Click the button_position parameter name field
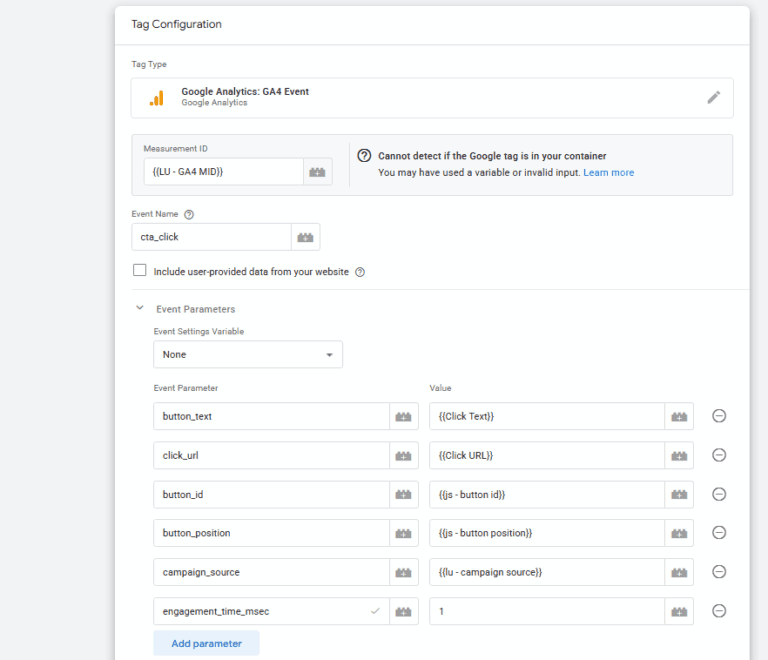768x660 pixels. point(271,533)
